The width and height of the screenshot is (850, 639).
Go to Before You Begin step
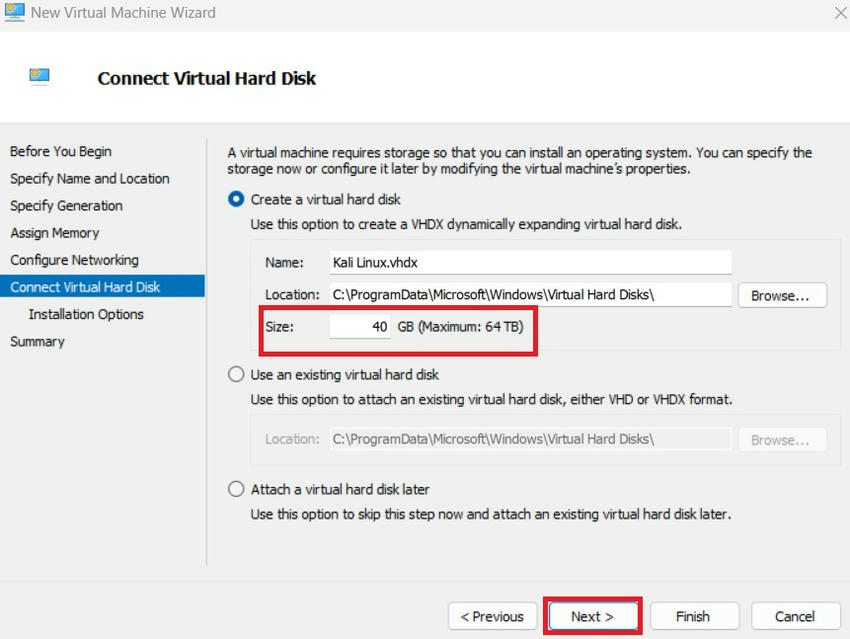click(x=61, y=152)
